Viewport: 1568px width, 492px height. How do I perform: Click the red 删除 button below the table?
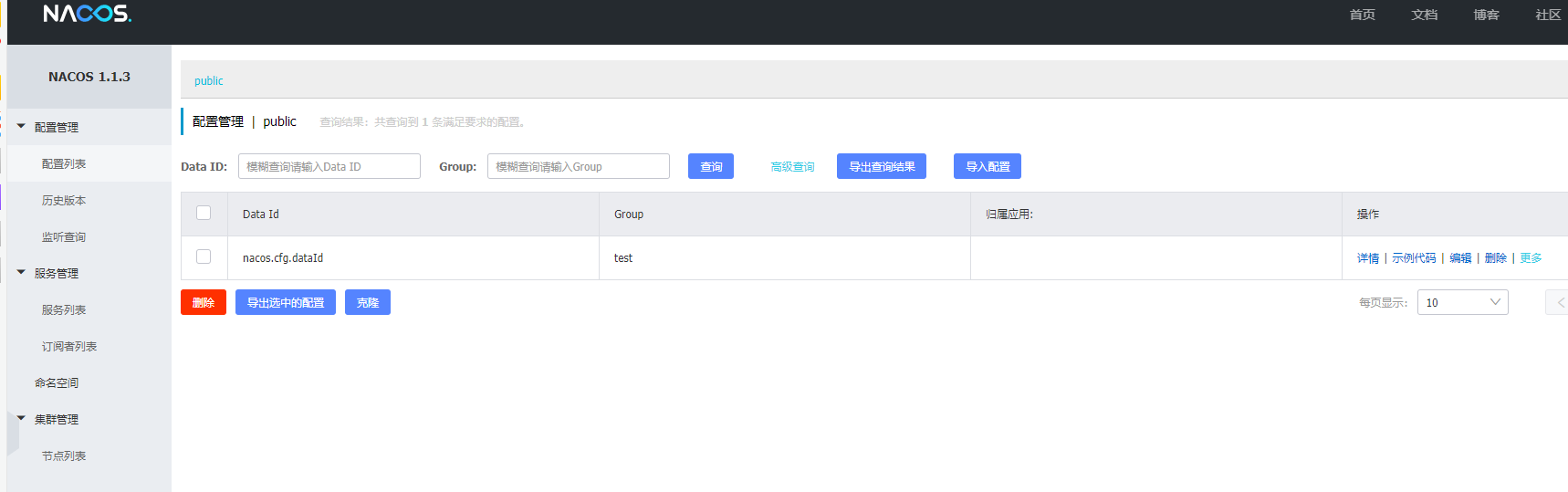204,302
